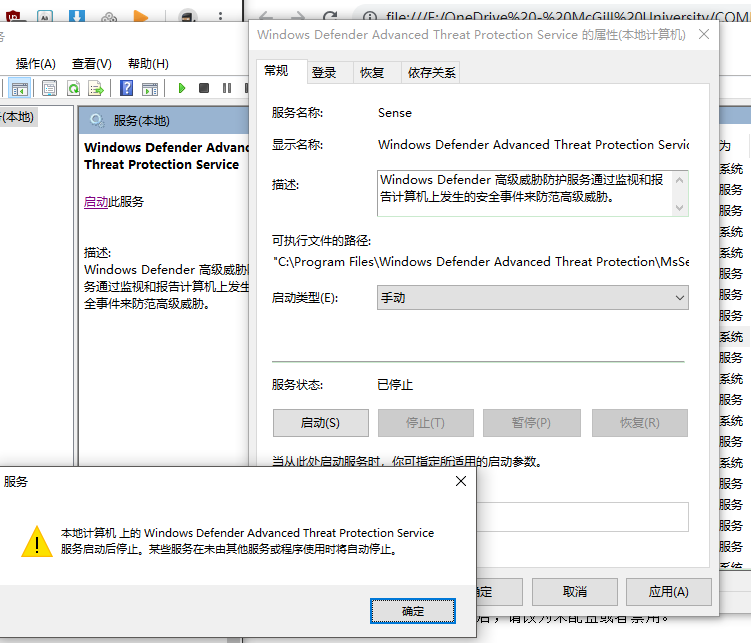The height and width of the screenshot is (643, 751).
Task: Click the service name value Sense
Action: click(x=395, y=113)
